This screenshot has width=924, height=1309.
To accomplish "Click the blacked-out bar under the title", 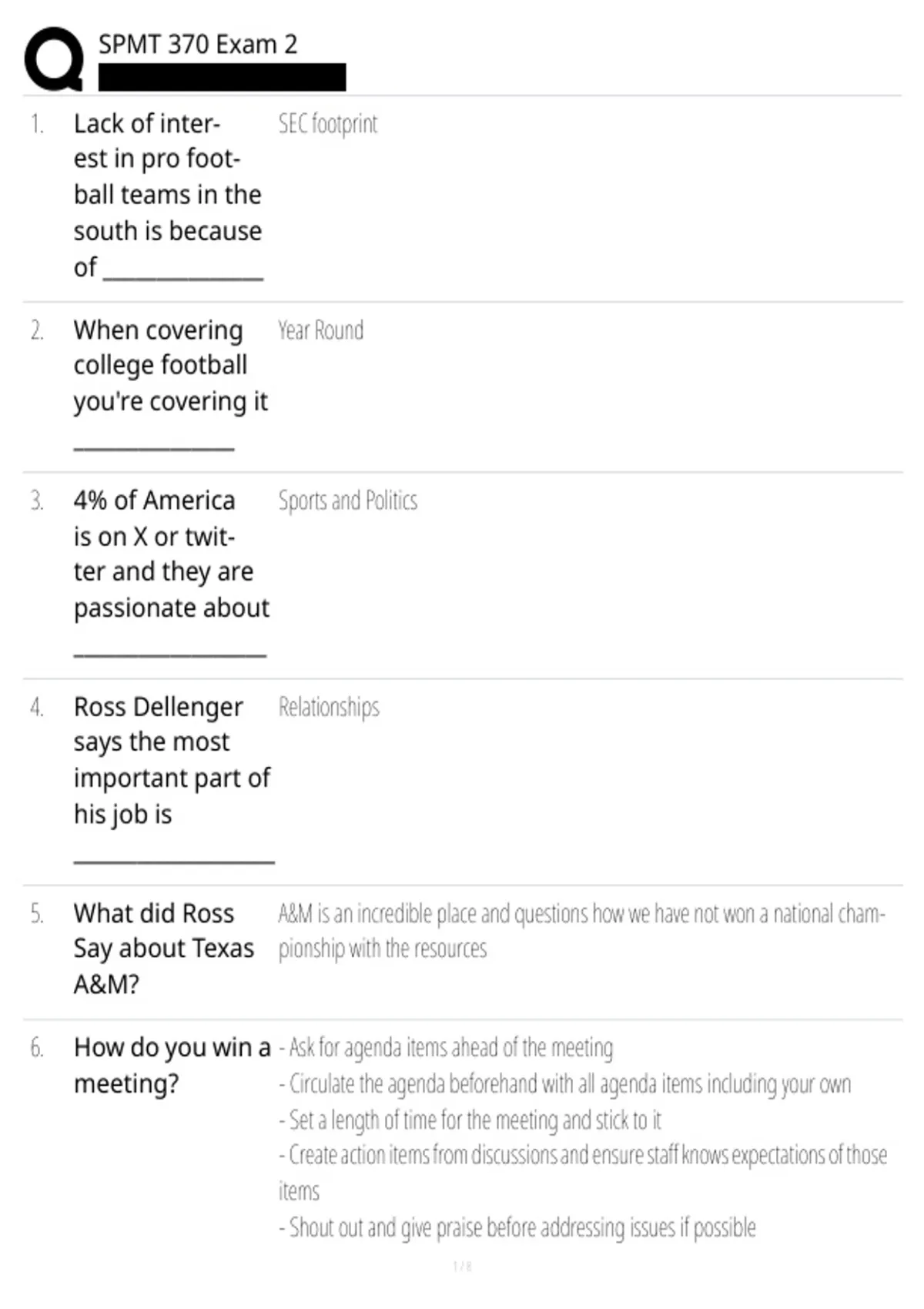I will pyautogui.click(x=222, y=78).
